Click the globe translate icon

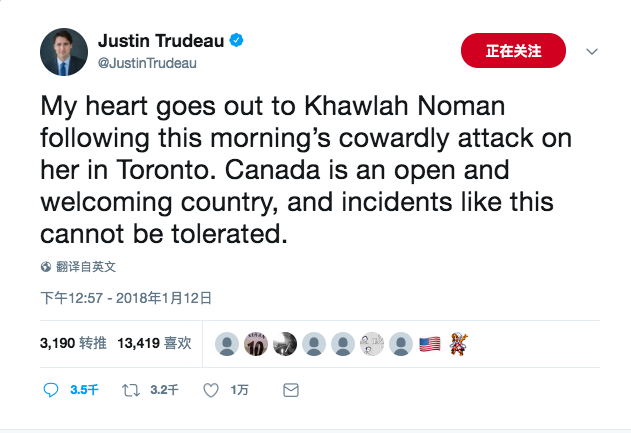(46, 267)
